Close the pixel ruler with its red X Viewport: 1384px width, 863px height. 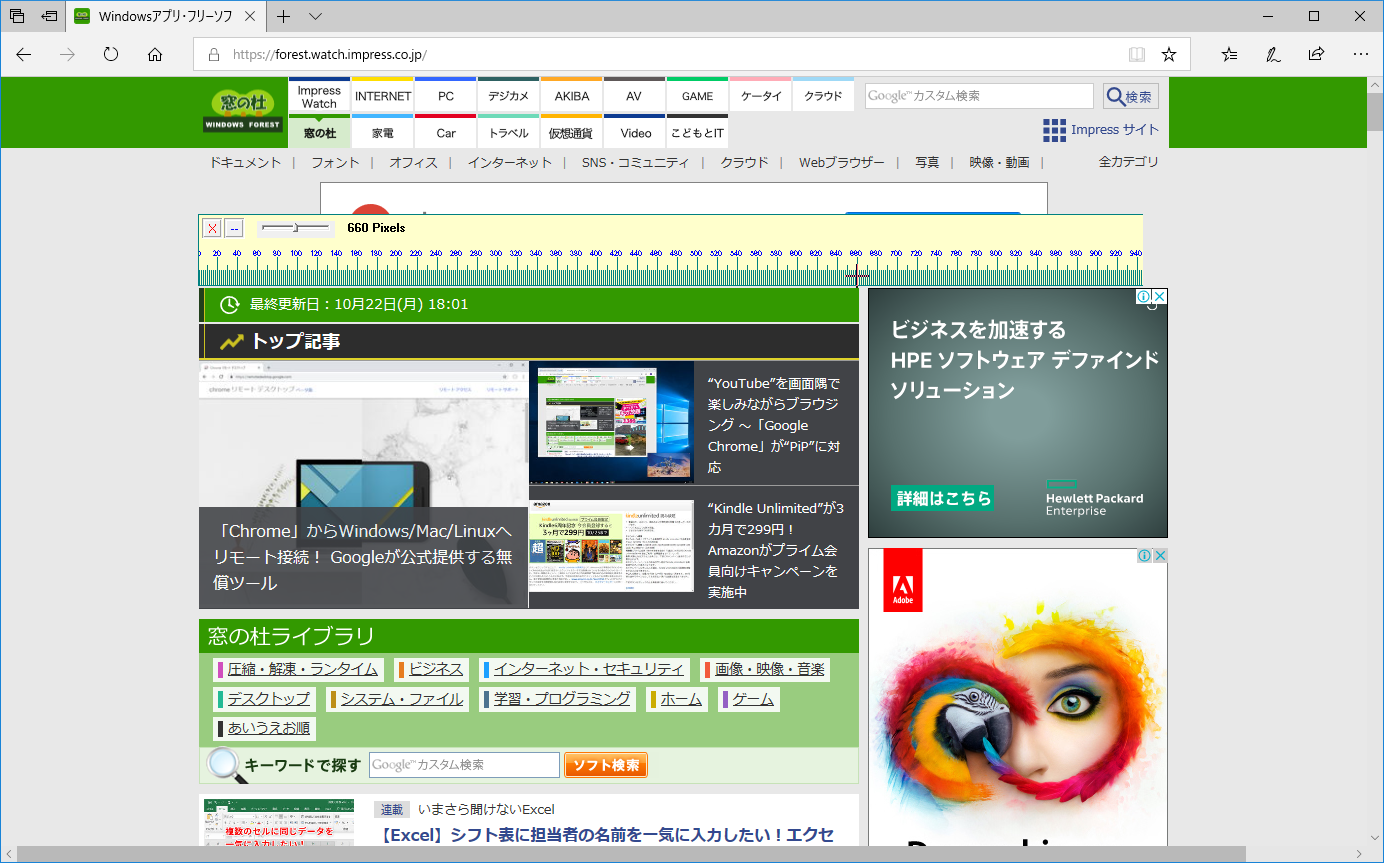pos(212,228)
